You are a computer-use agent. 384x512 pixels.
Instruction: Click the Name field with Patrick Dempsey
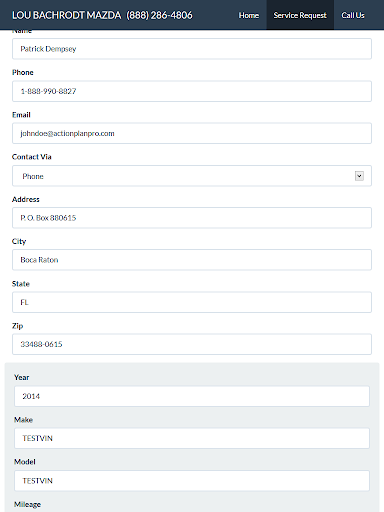coord(192,49)
